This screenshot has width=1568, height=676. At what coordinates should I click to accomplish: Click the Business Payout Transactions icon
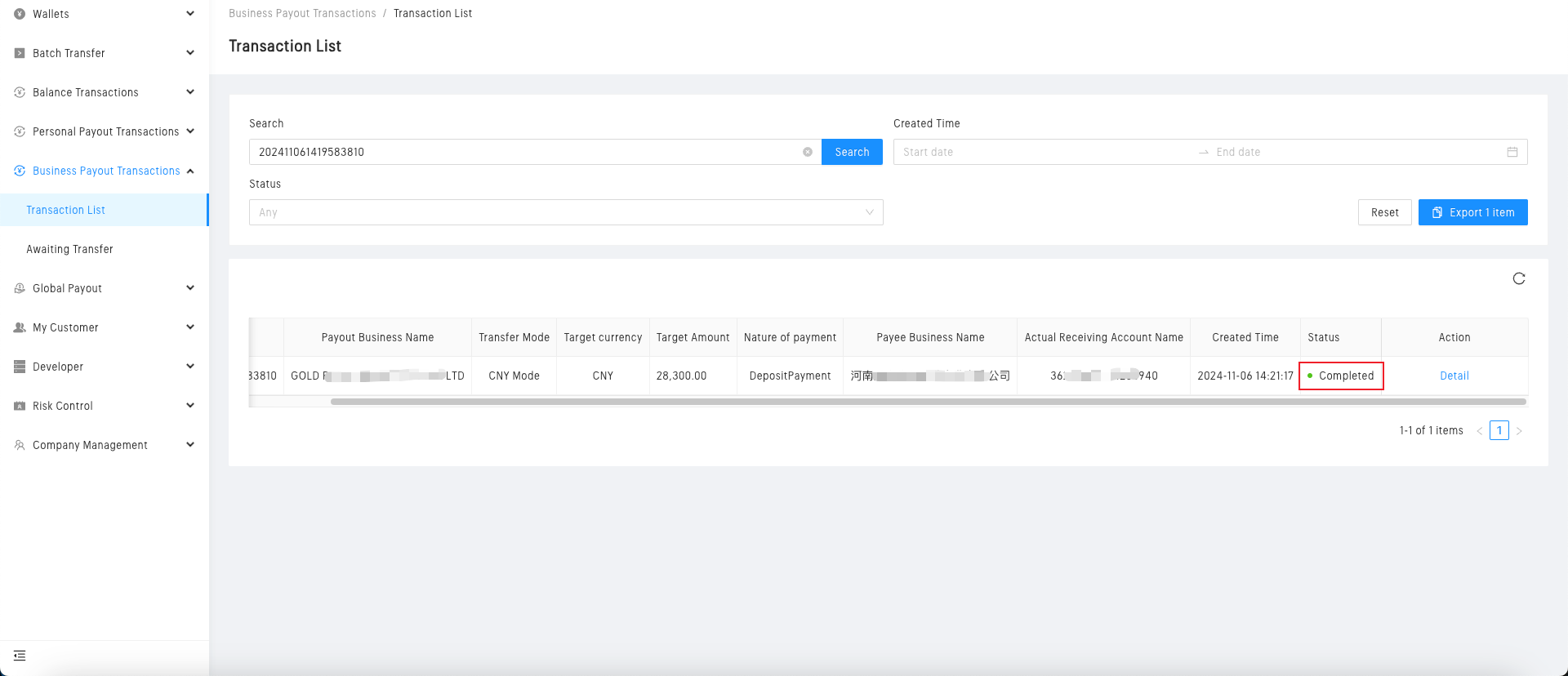click(x=20, y=171)
